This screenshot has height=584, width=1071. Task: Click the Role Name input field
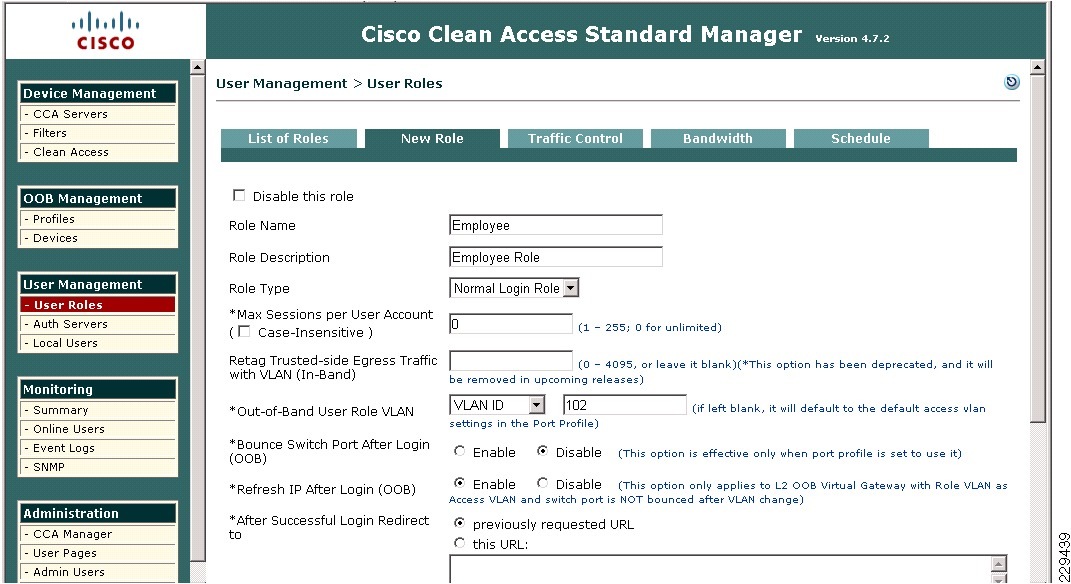[556, 226]
